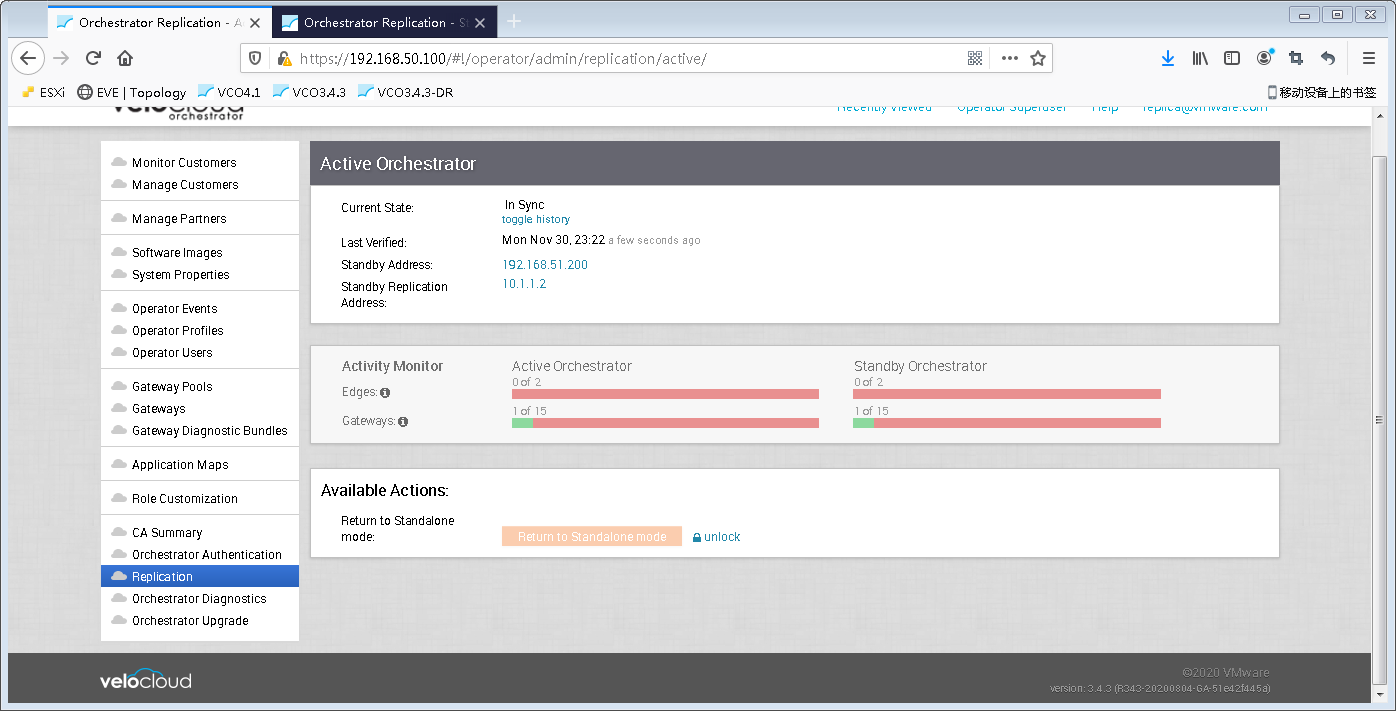Click the "In Sync" current state text
Image resolution: width=1396 pixels, height=711 pixels.
525,205
